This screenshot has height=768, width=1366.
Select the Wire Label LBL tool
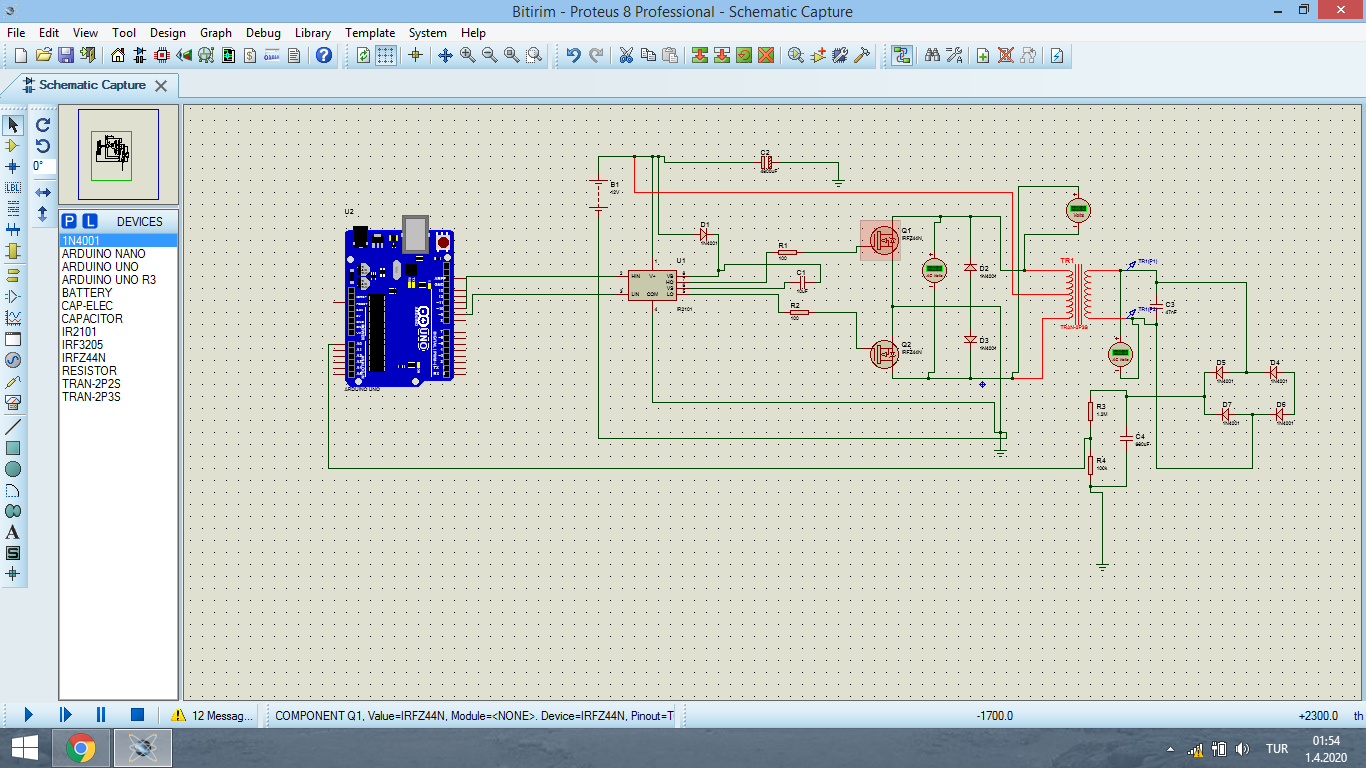(x=13, y=187)
